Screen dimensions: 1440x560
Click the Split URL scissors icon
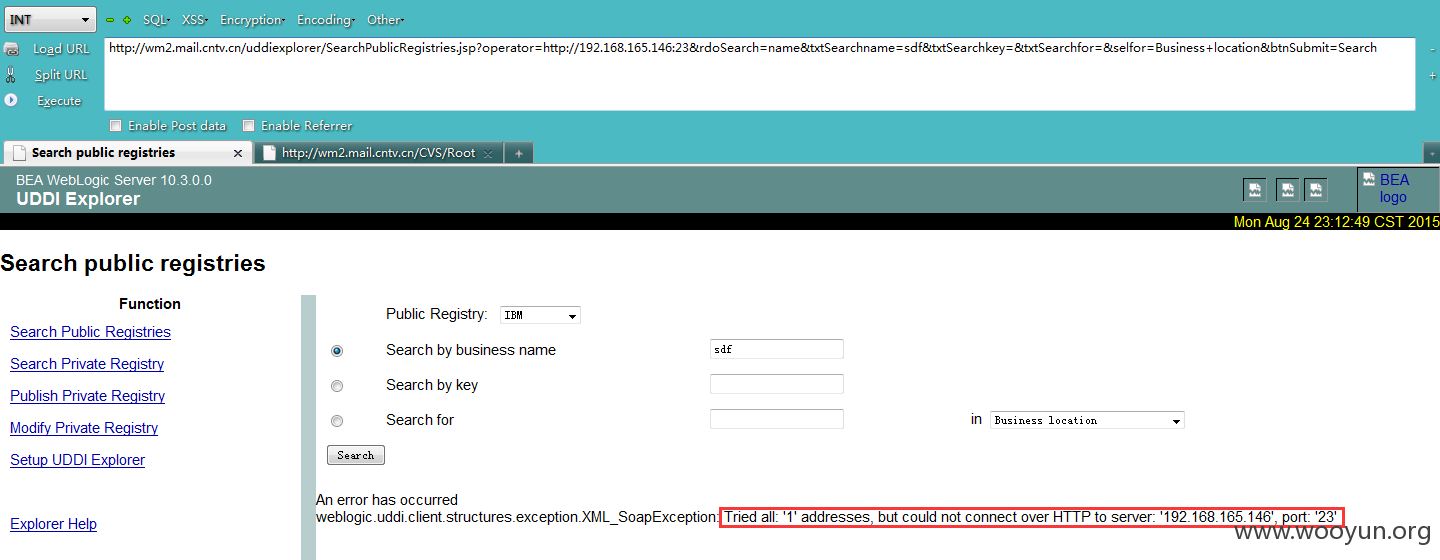tap(11, 74)
